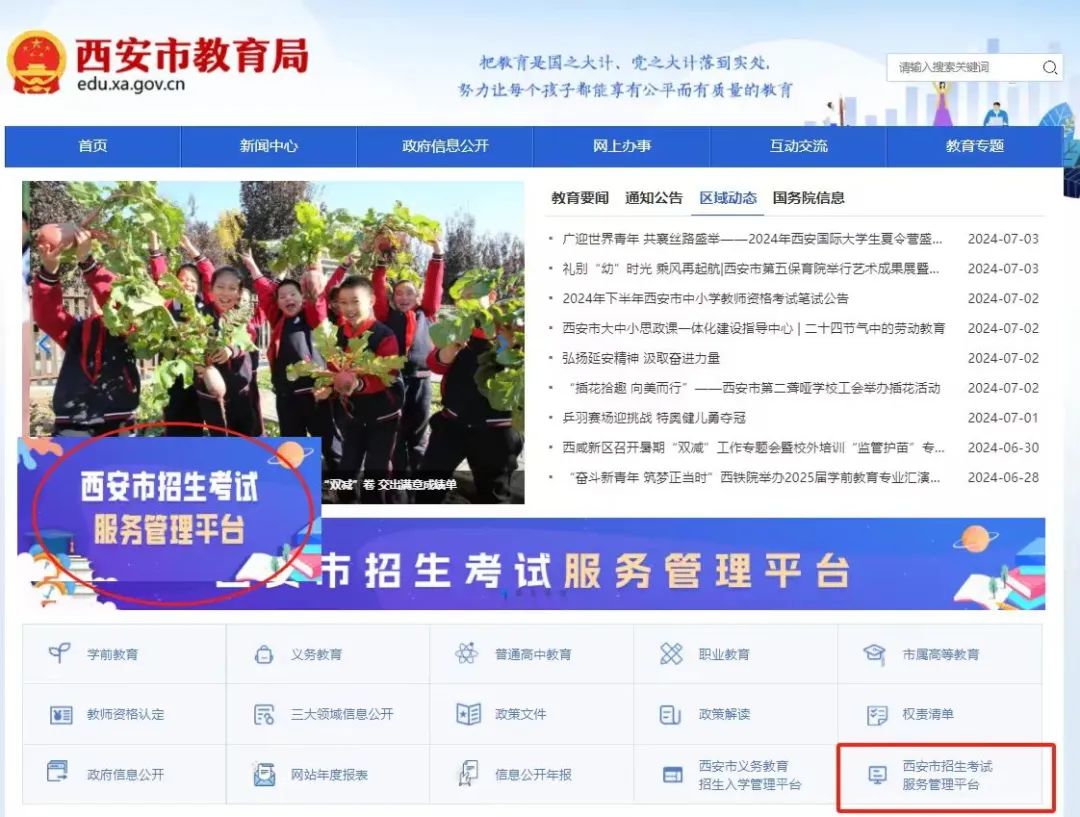Open 西安市招生考试服务管理平台 in red box
This screenshot has width=1080, height=817.
(x=943, y=776)
